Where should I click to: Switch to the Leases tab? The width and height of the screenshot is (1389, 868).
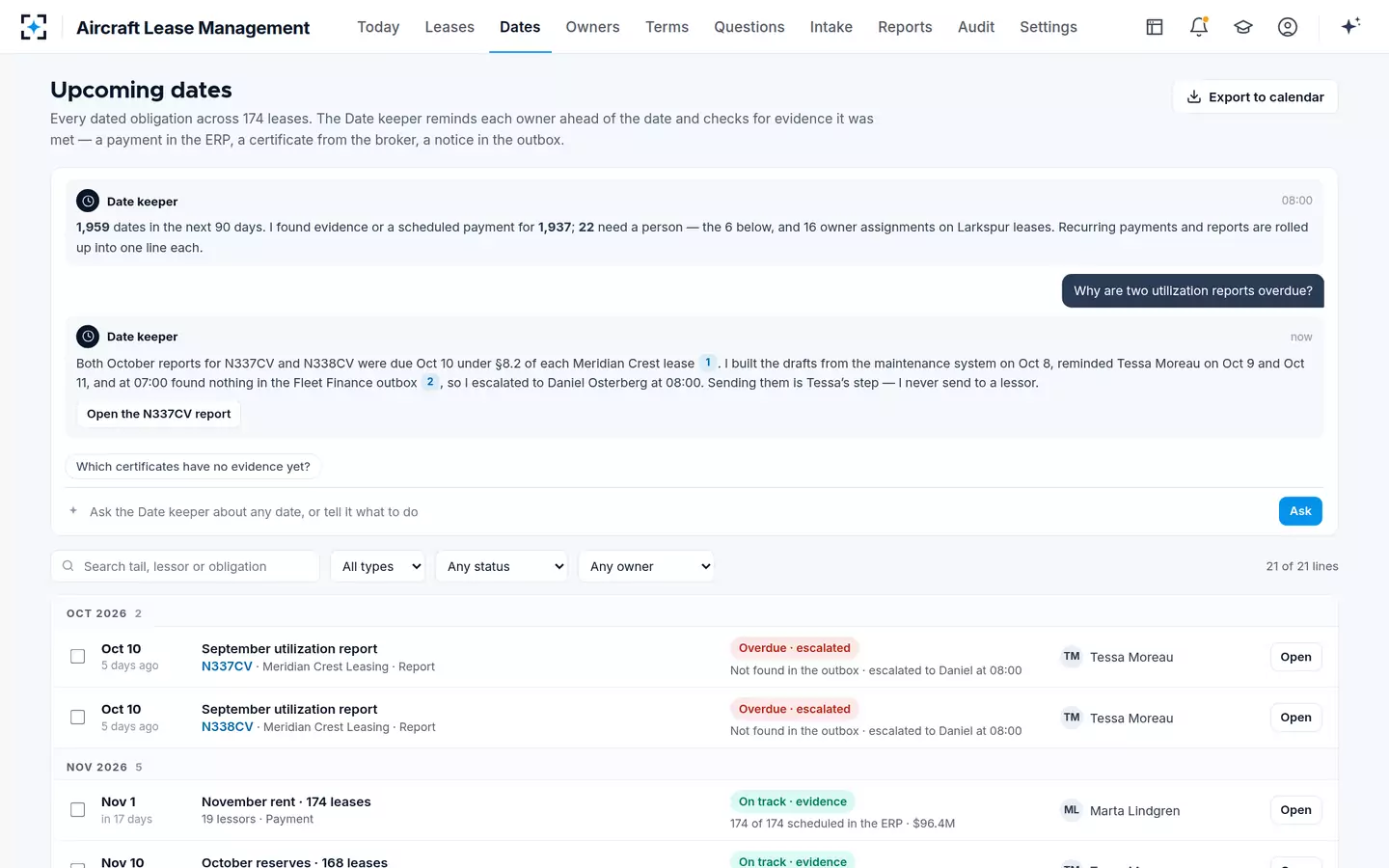click(x=449, y=27)
